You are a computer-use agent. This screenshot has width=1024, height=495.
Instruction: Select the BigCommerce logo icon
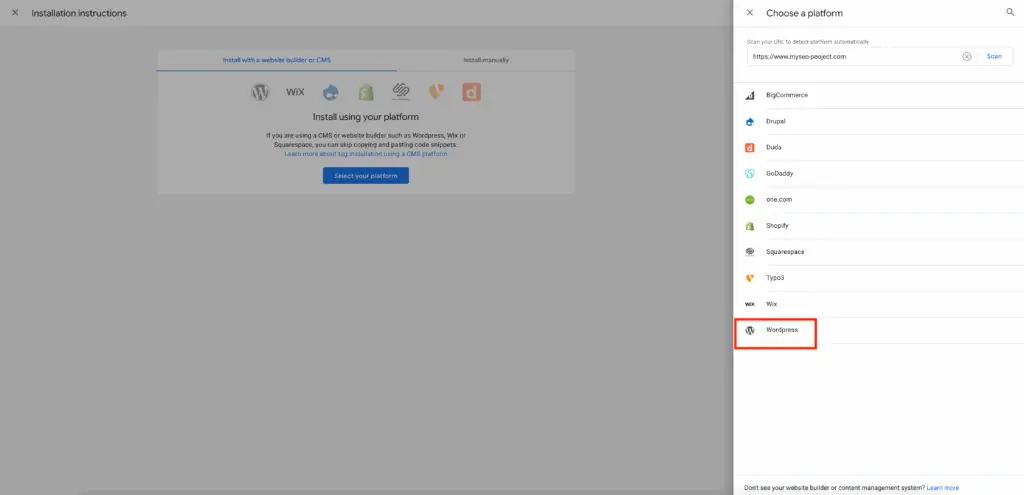[x=750, y=95]
